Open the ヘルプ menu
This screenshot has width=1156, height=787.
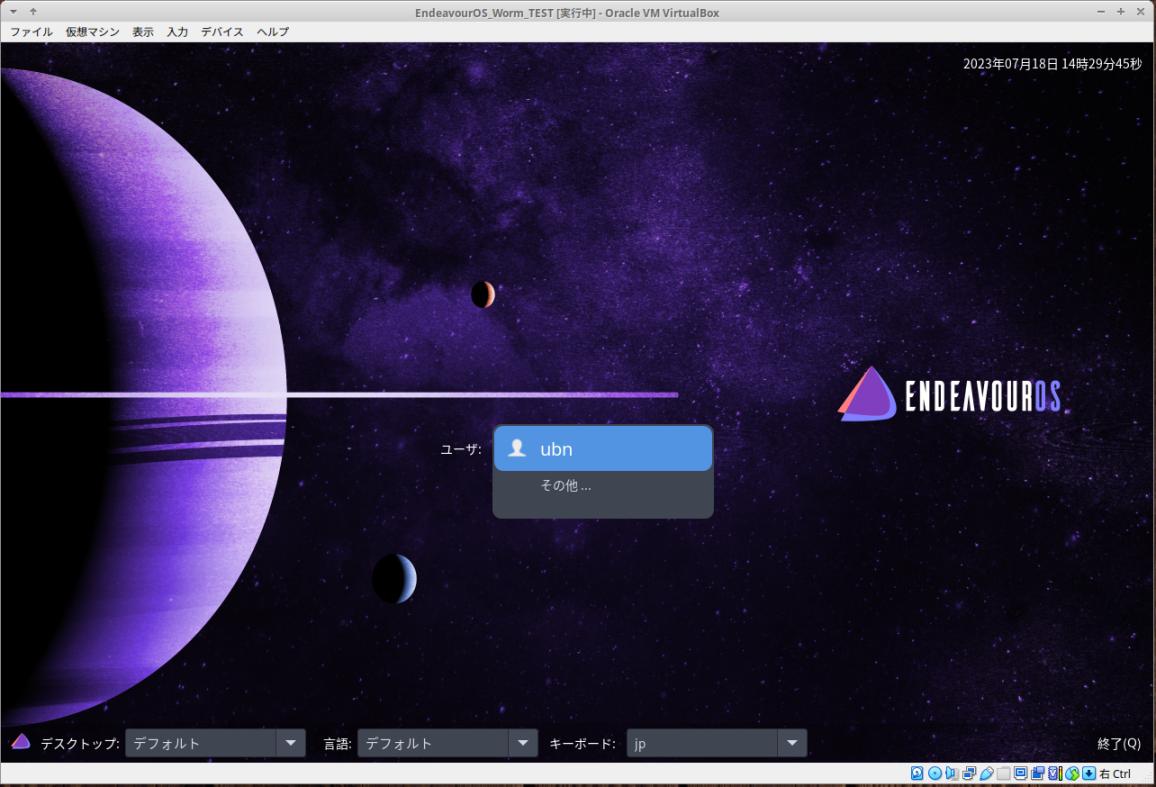pyautogui.click(x=273, y=32)
